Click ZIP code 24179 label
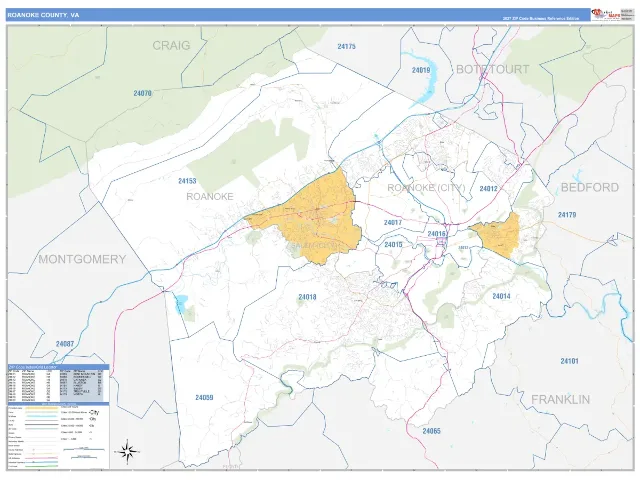 [567, 215]
